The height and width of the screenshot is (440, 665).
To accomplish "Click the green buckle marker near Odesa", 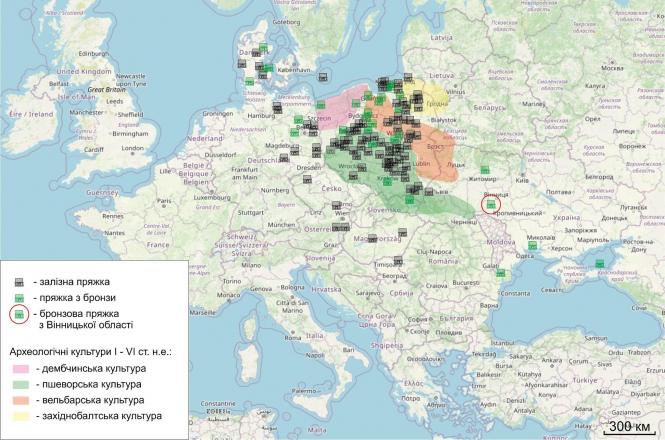I will 534,244.
